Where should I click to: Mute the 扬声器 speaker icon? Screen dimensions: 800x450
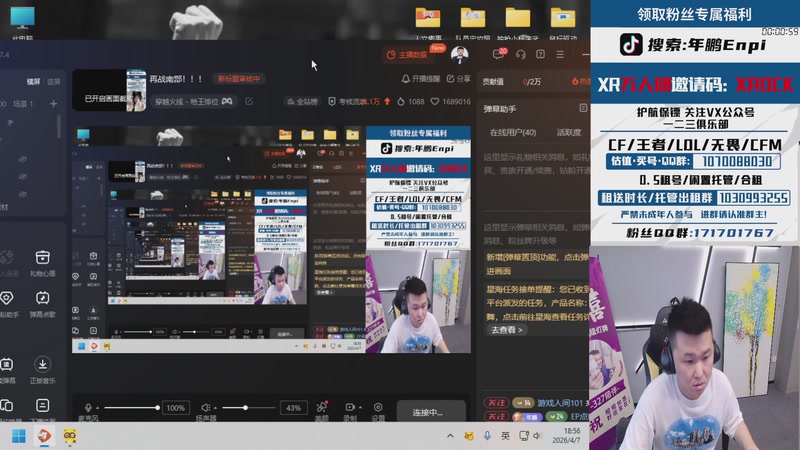point(206,408)
